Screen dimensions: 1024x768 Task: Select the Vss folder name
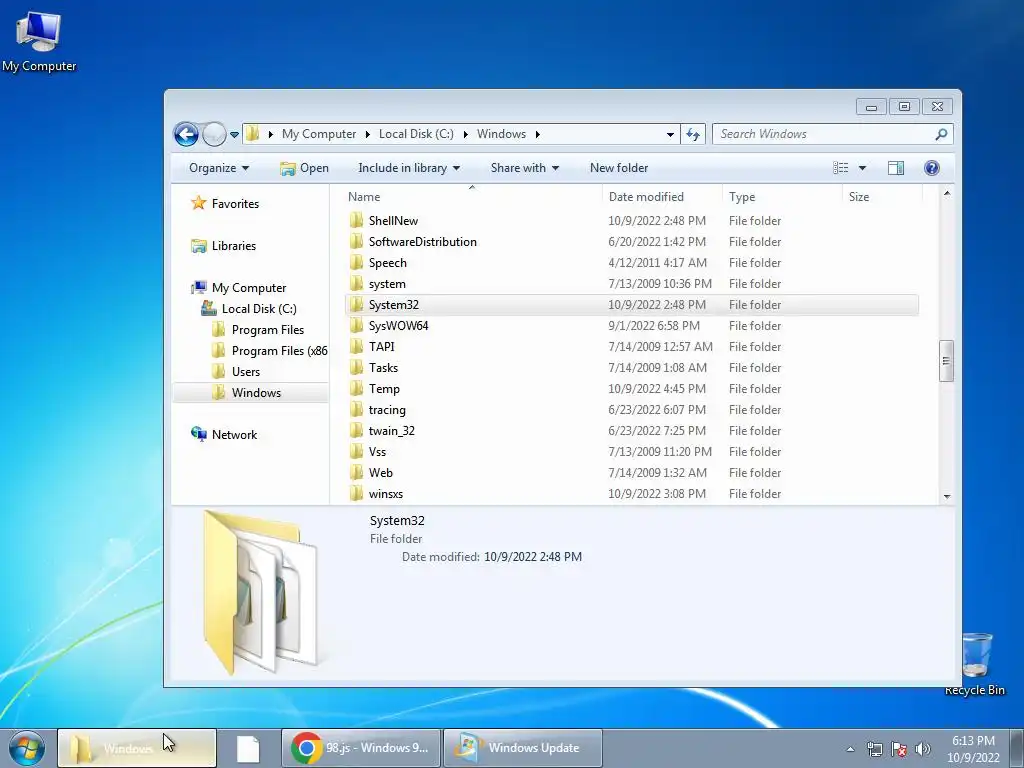tap(377, 452)
